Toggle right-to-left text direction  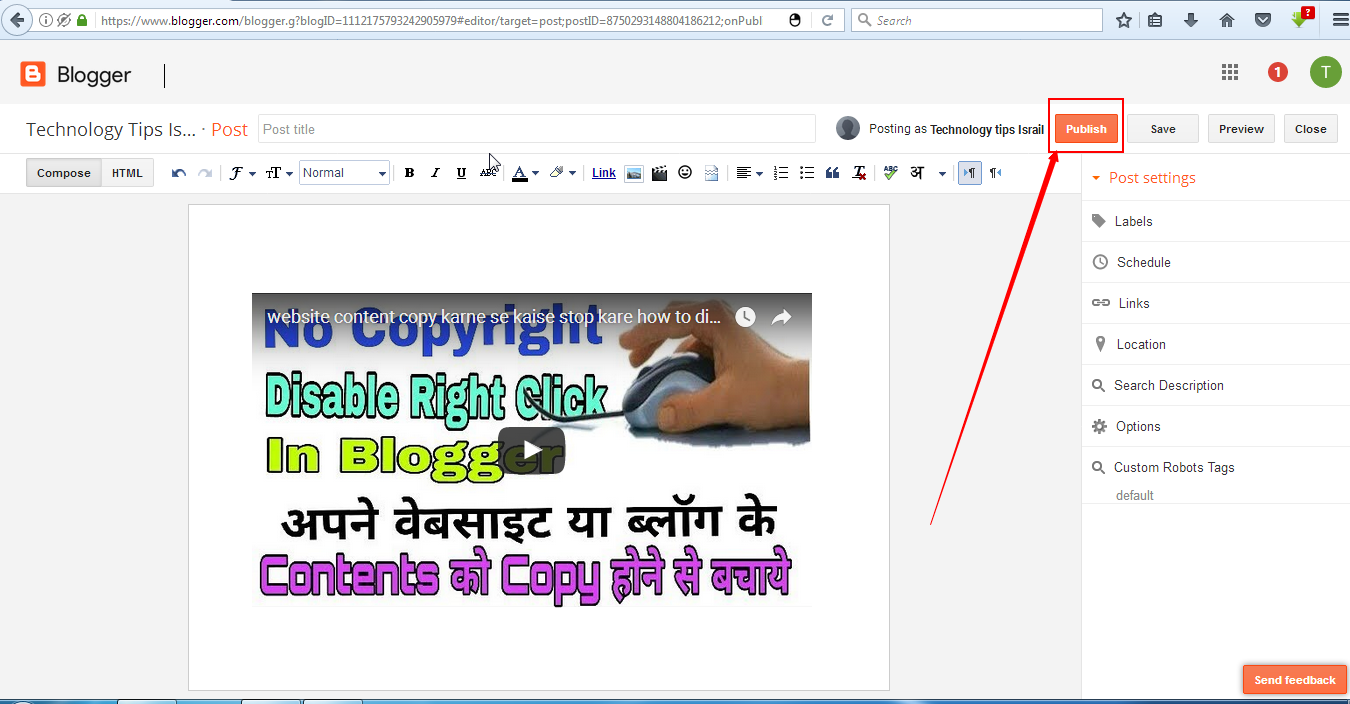tap(995, 173)
